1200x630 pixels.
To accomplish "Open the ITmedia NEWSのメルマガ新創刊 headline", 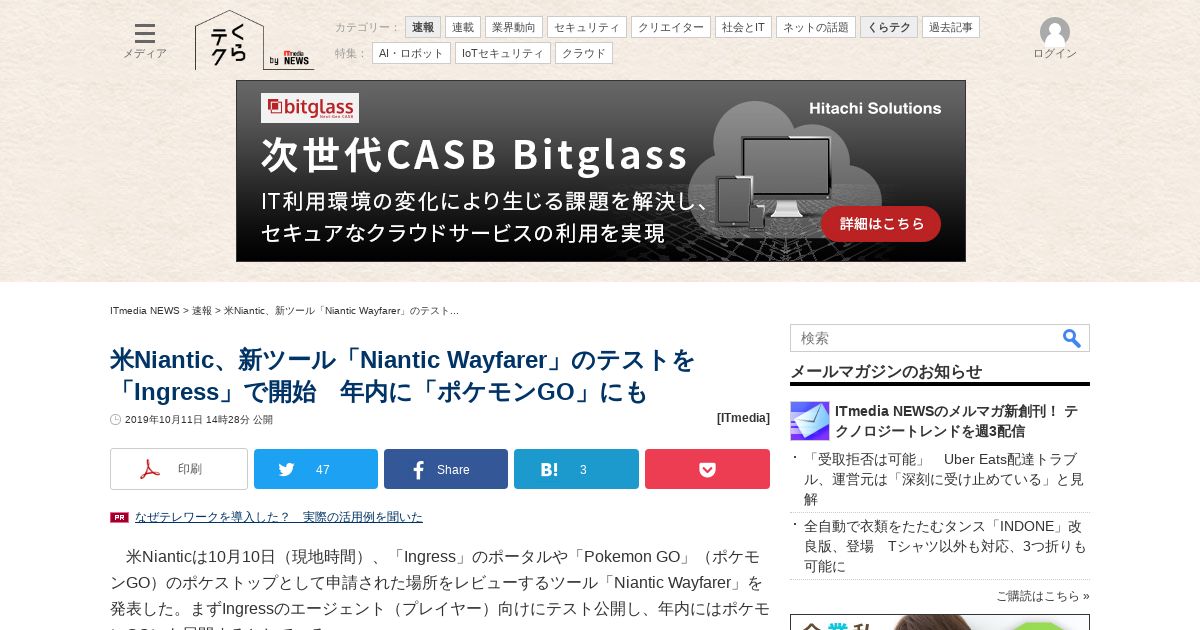I will tap(956, 421).
